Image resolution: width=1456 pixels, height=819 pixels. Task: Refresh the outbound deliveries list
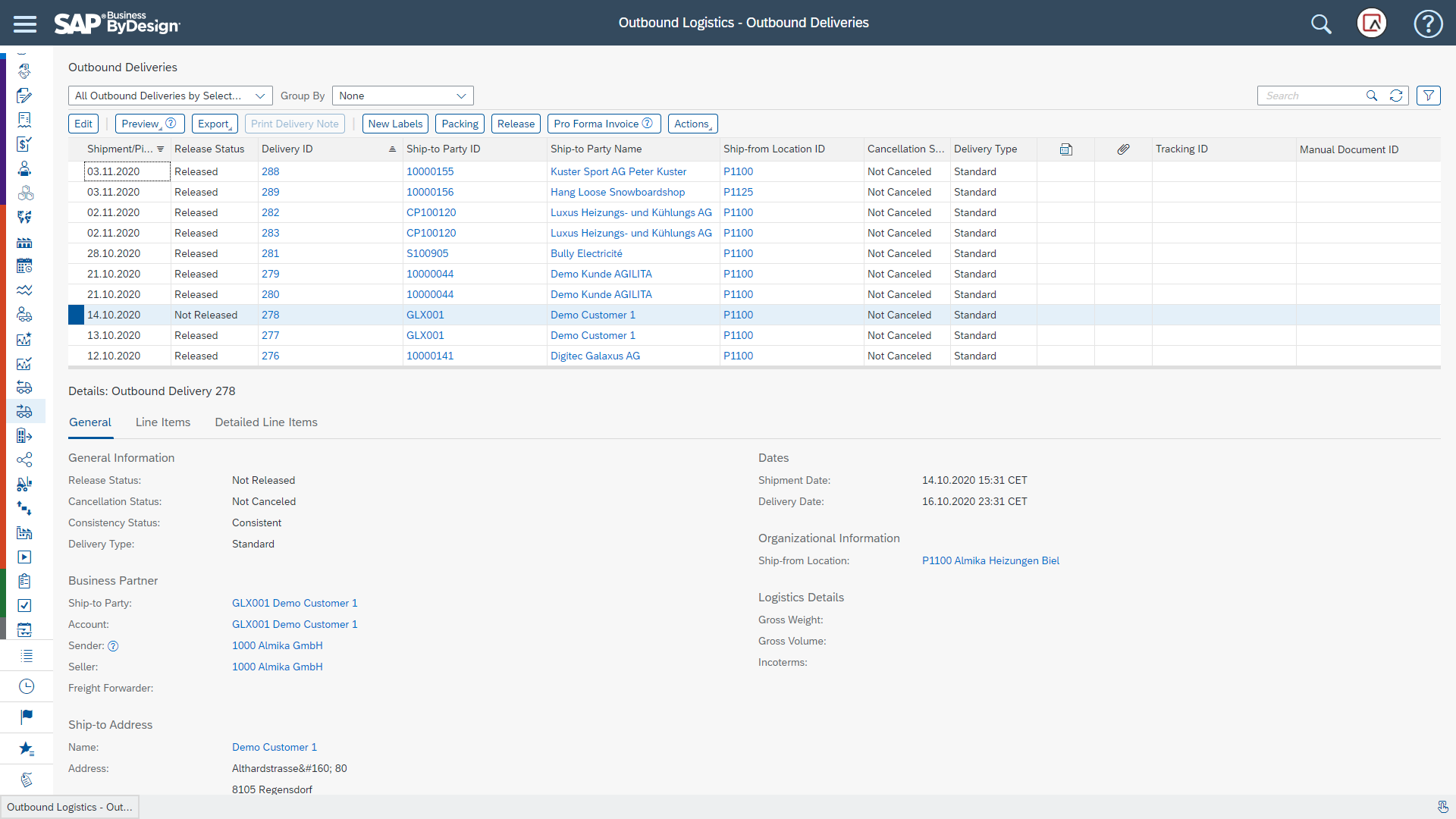coord(1396,96)
